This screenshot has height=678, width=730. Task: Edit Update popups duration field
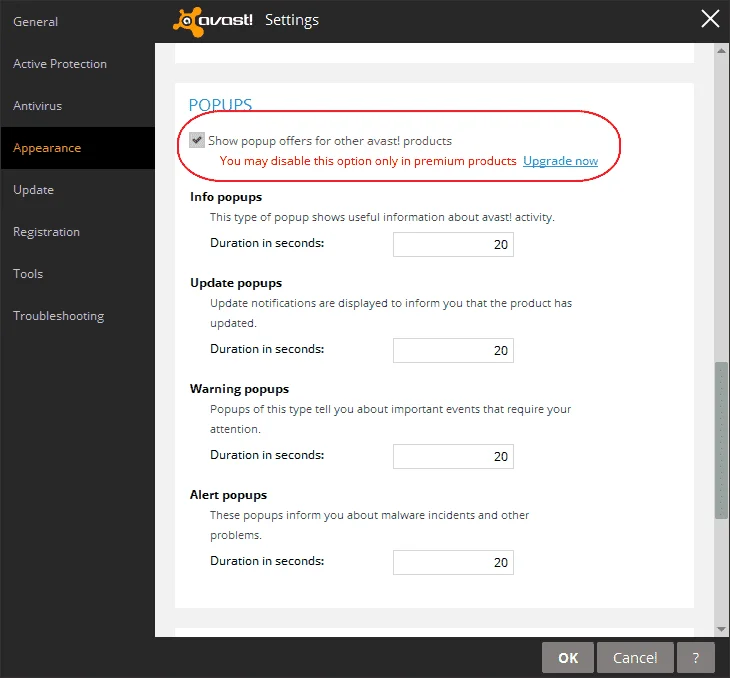click(x=453, y=351)
